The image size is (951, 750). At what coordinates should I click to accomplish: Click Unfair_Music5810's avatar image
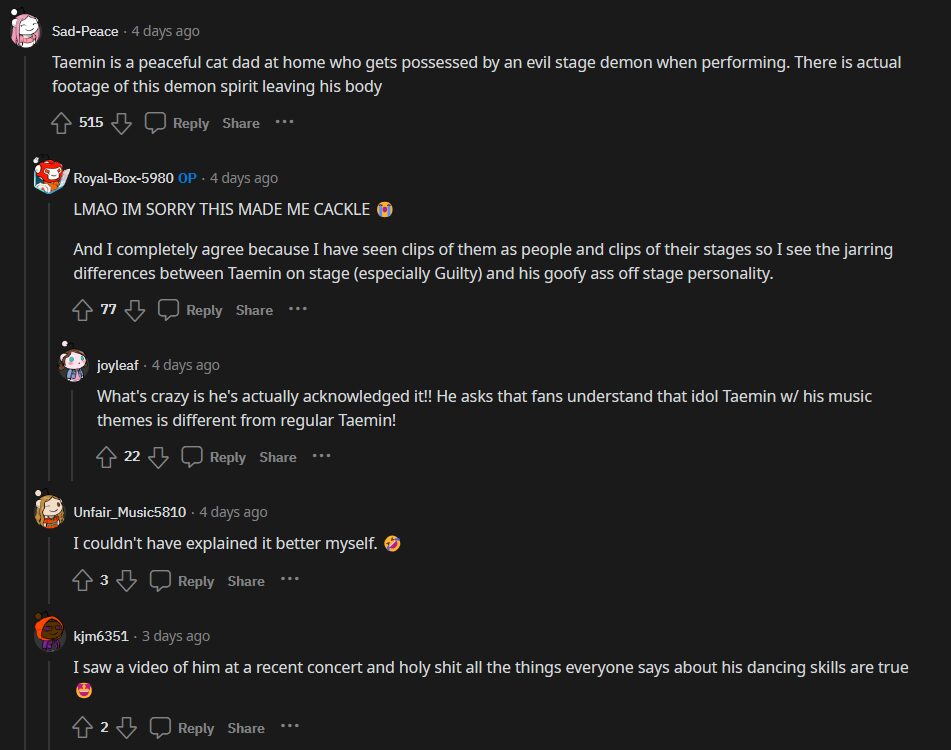50,511
